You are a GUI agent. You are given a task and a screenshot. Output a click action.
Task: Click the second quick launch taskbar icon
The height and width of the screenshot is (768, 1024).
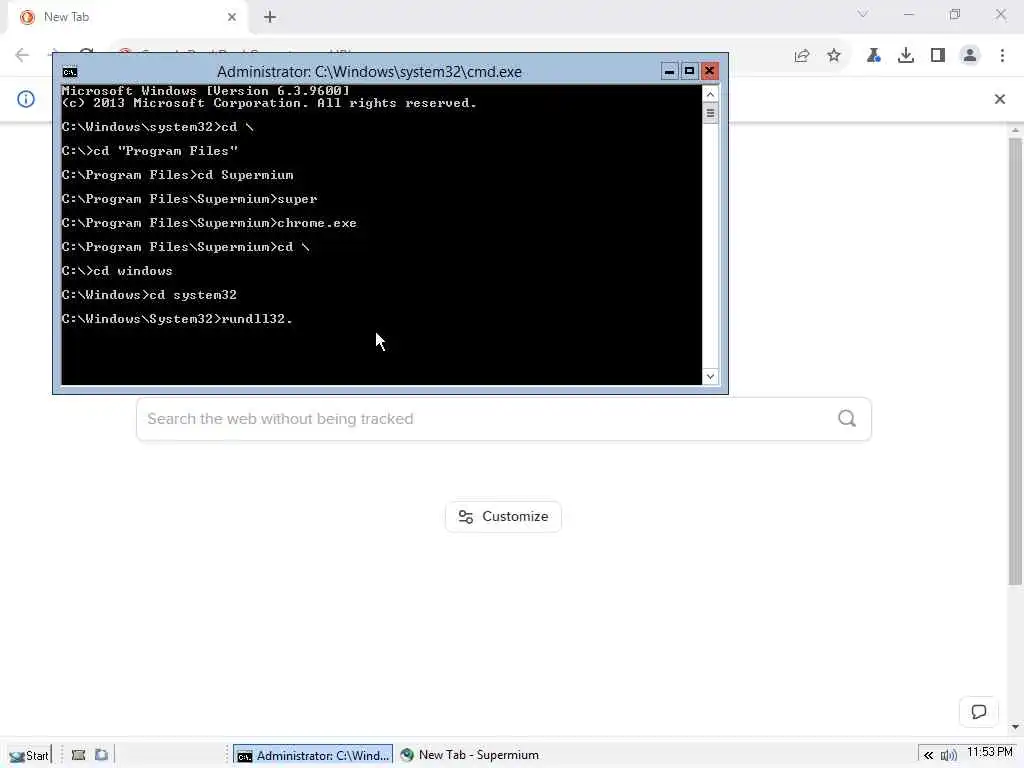tap(101, 755)
